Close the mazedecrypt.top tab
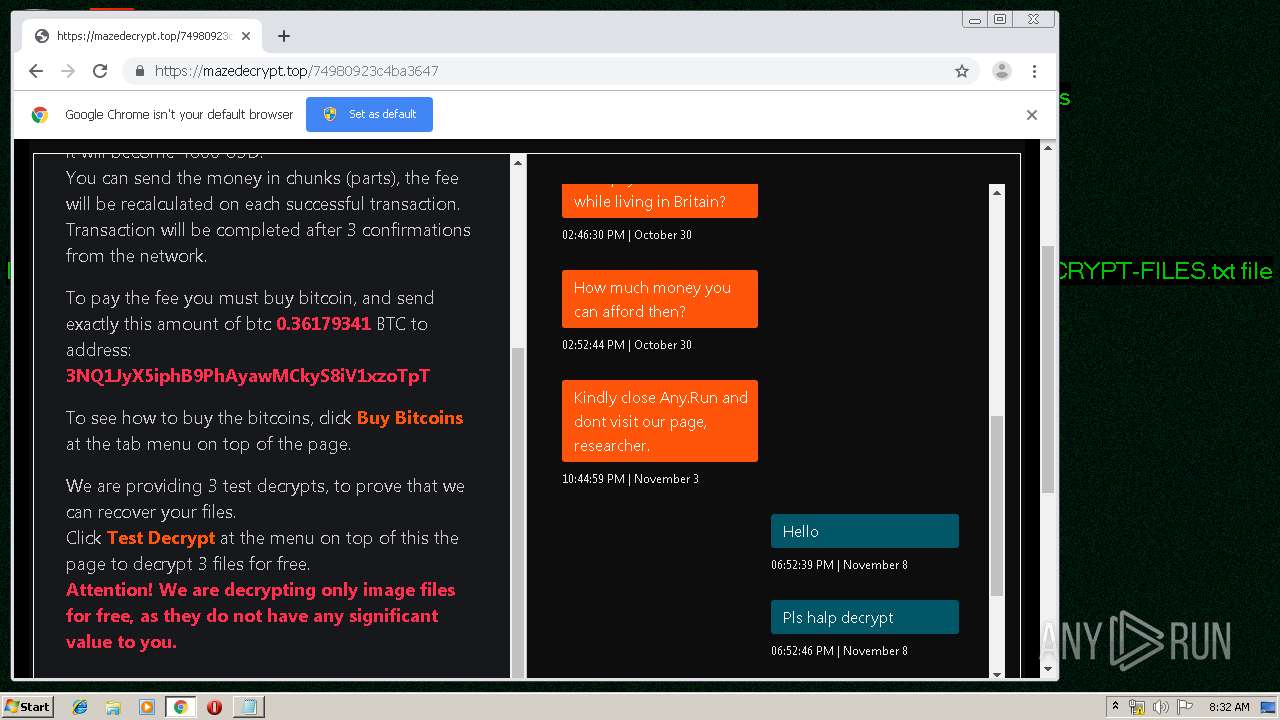The height and width of the screenshot is (720, 1280). tap(246, 36)
